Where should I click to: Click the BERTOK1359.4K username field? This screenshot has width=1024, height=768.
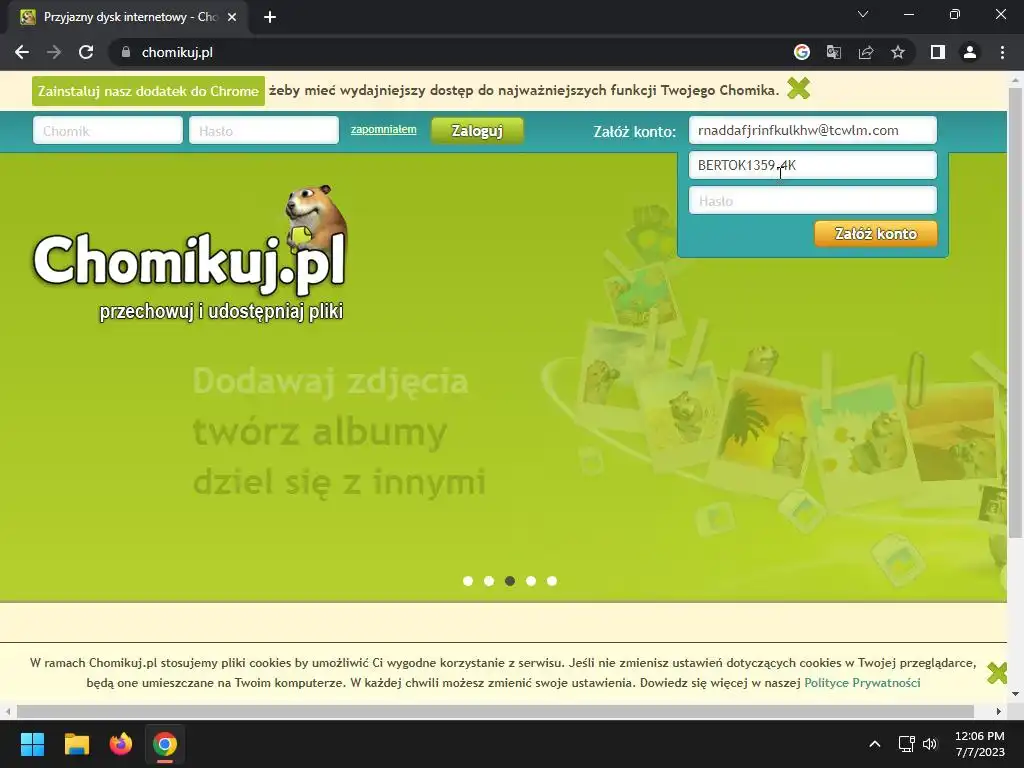coord(812,165)
